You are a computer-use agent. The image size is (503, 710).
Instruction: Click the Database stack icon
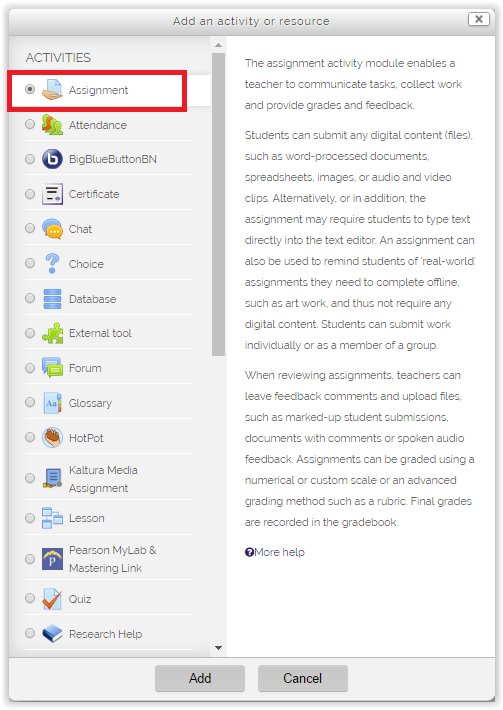(x=52, y=298)
